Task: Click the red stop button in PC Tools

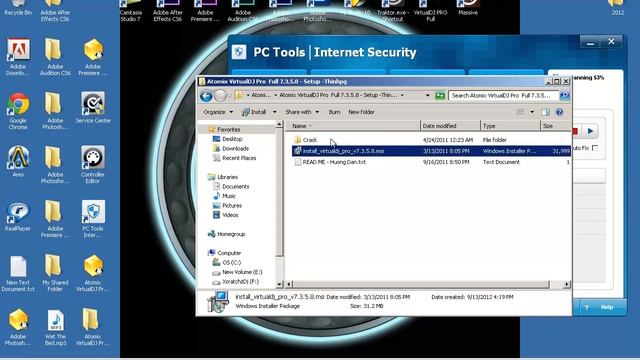Action: (x=575, y=131)
